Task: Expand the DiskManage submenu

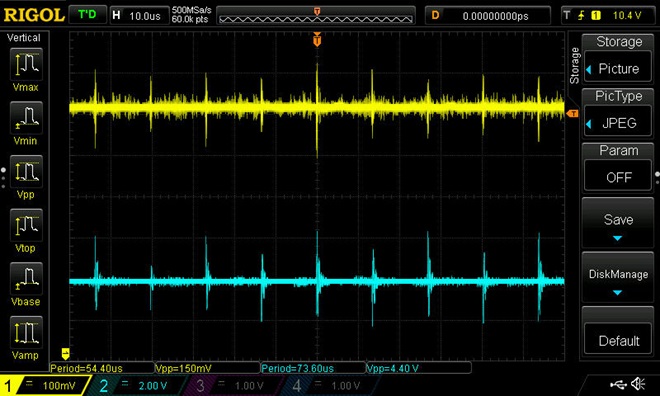Action: pos(618,278)
